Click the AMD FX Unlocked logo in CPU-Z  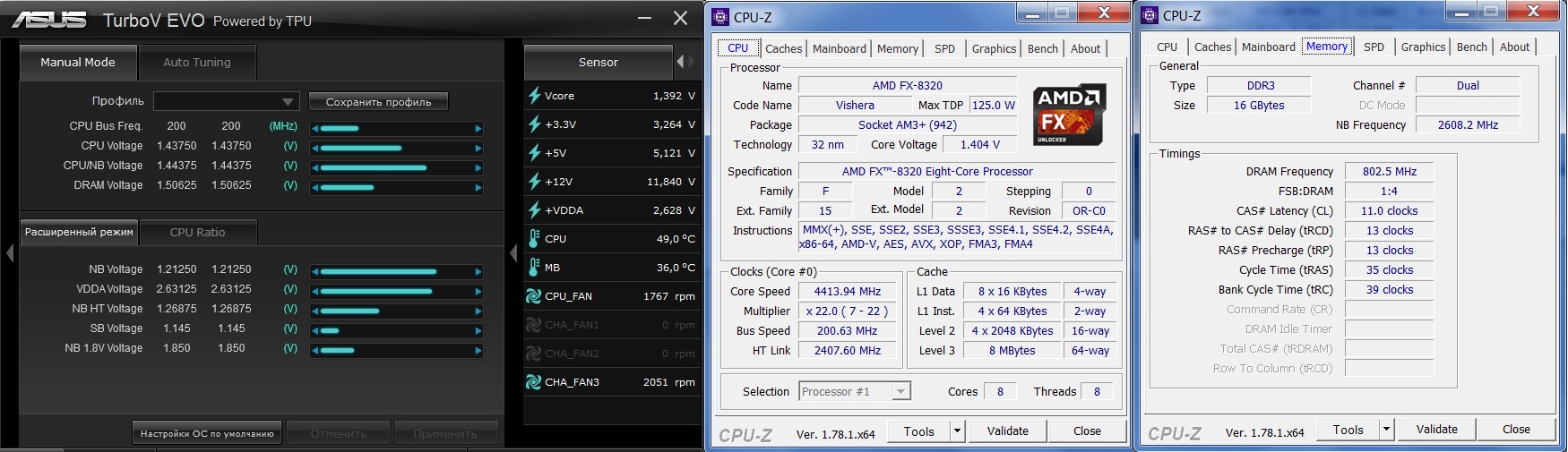coord(1070,115)
